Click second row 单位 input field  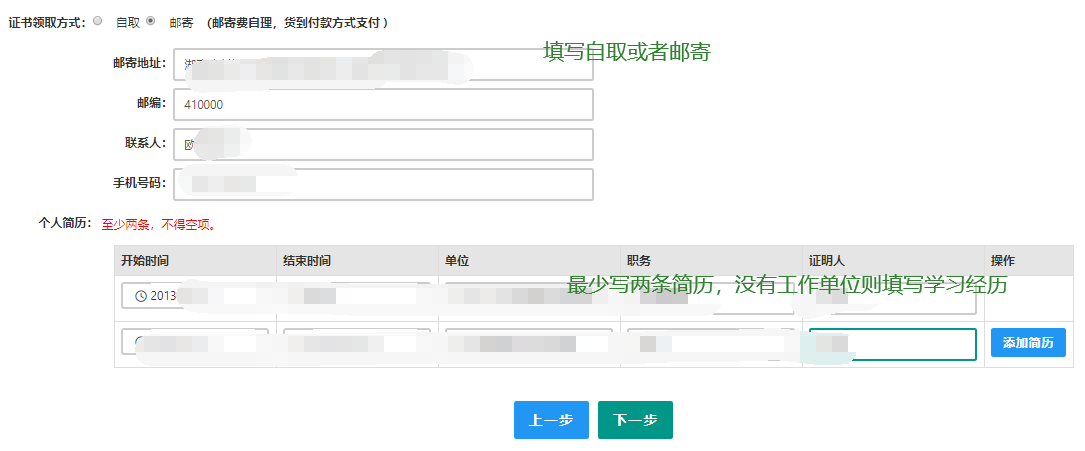528,343
